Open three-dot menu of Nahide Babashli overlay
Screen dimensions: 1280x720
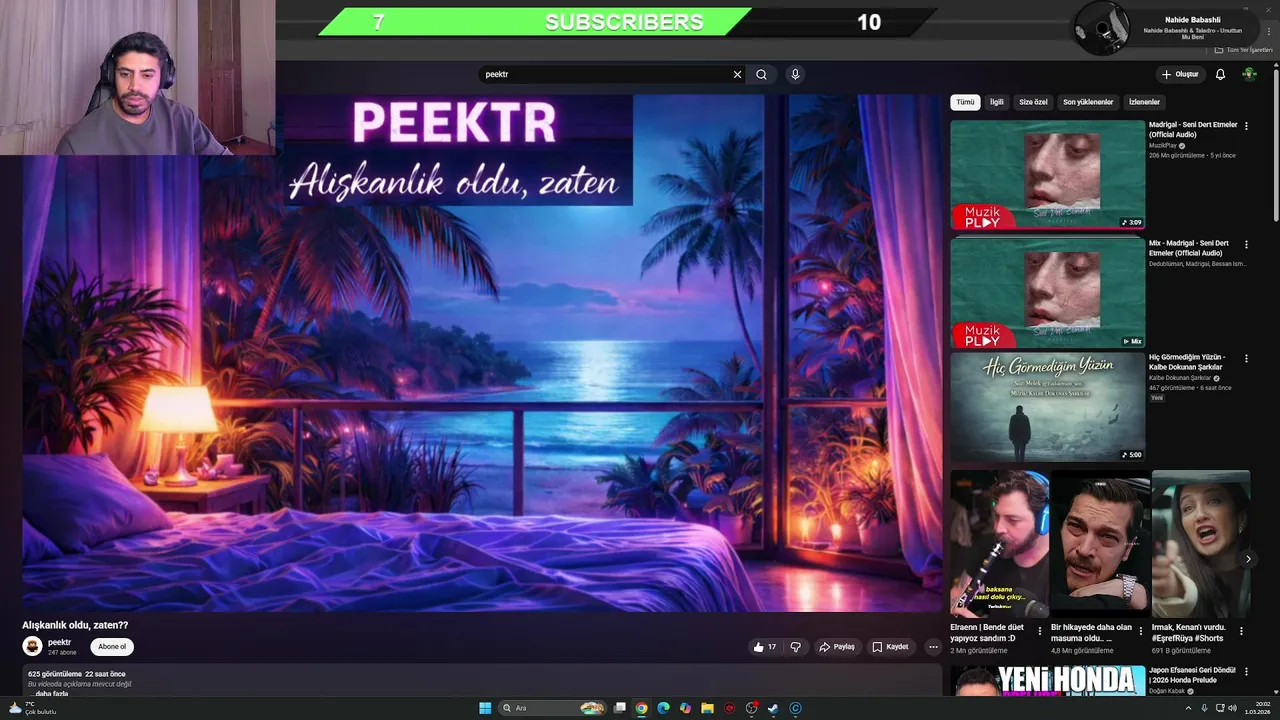click(x=1269, y=31)
